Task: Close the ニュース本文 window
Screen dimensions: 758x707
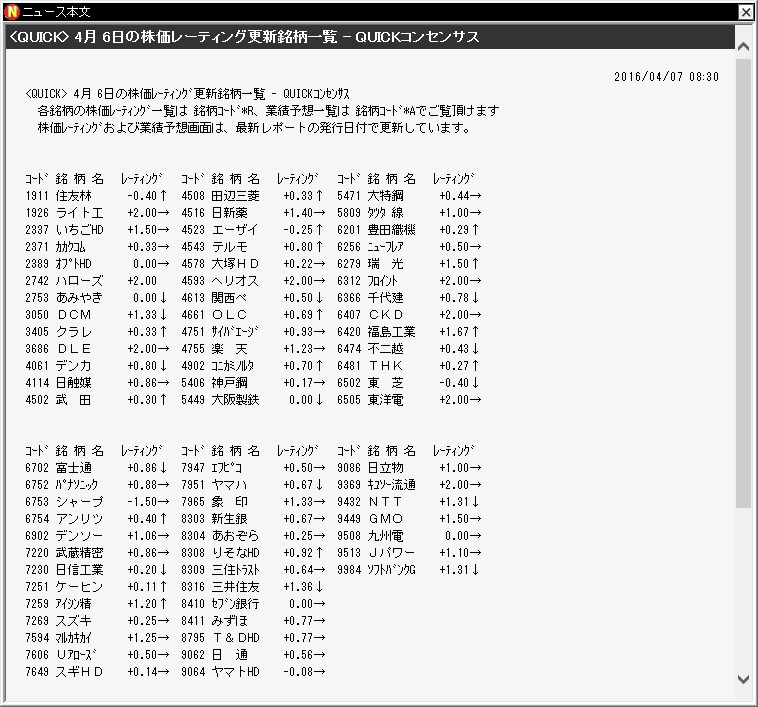Action: (x=745, y=12)
